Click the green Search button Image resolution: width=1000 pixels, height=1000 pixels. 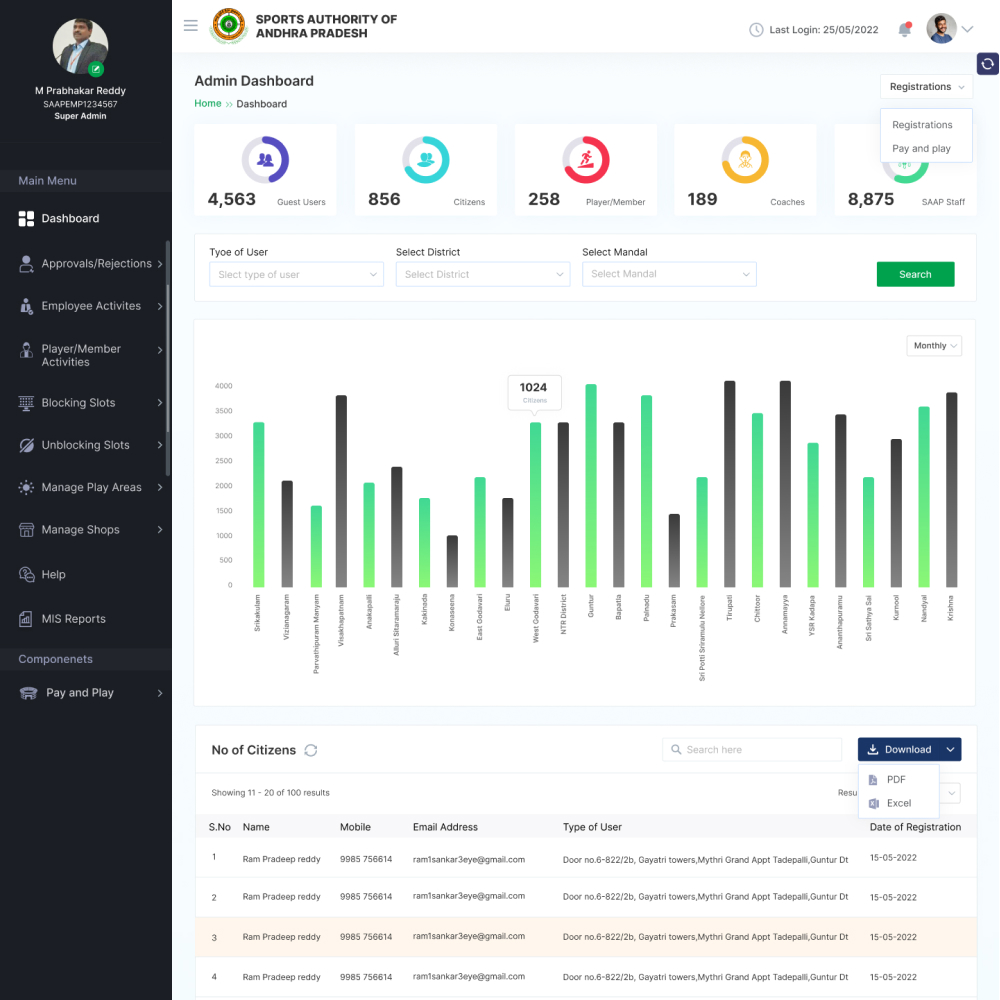click(915, 274)
